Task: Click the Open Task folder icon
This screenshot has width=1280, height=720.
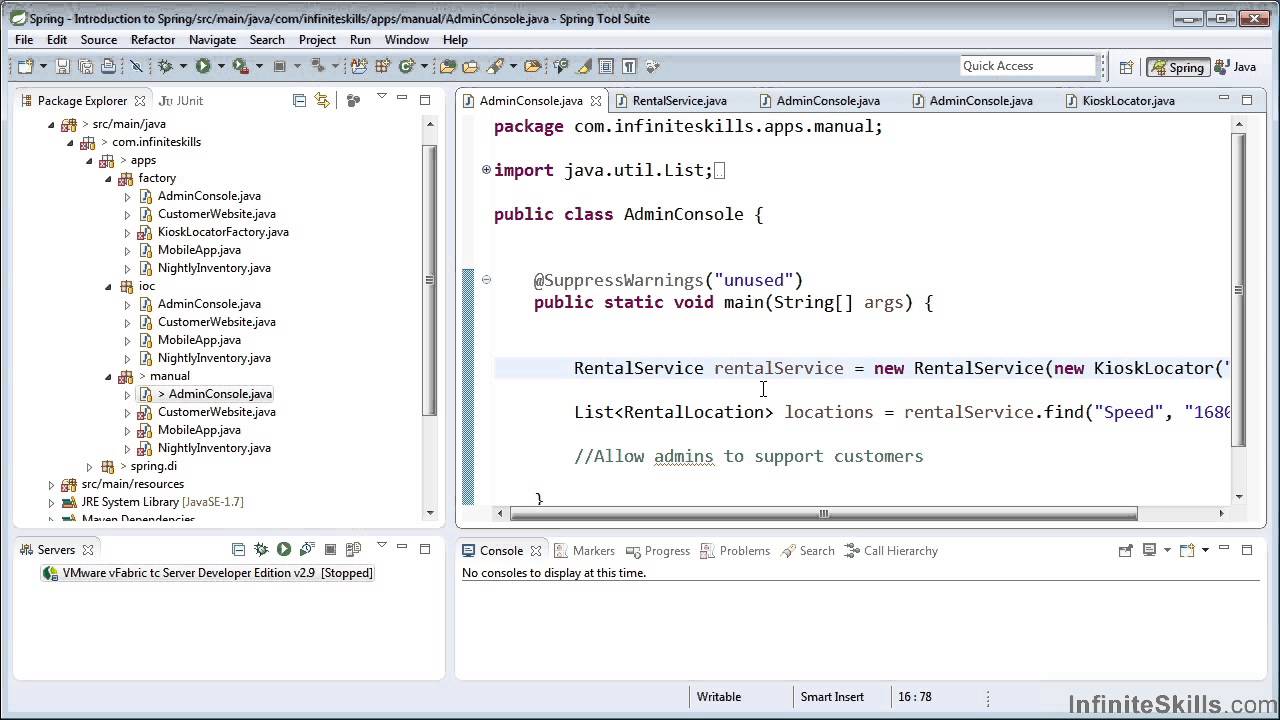Action: pos(471,66)
